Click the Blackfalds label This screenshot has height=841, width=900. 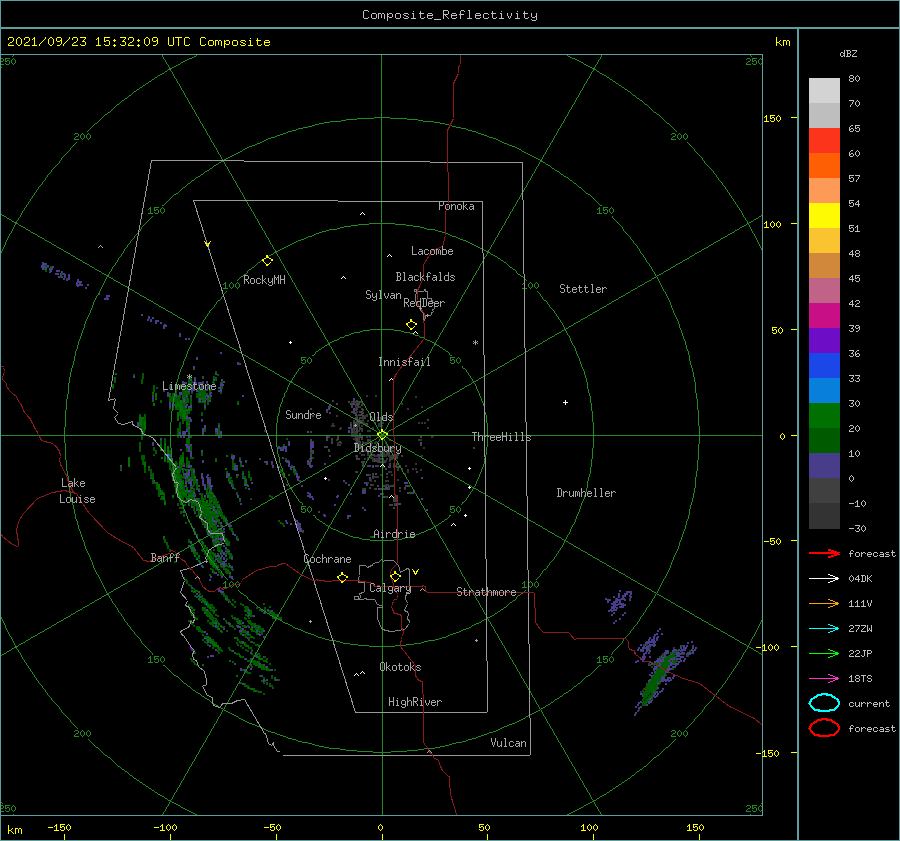[x=425, y=277]
